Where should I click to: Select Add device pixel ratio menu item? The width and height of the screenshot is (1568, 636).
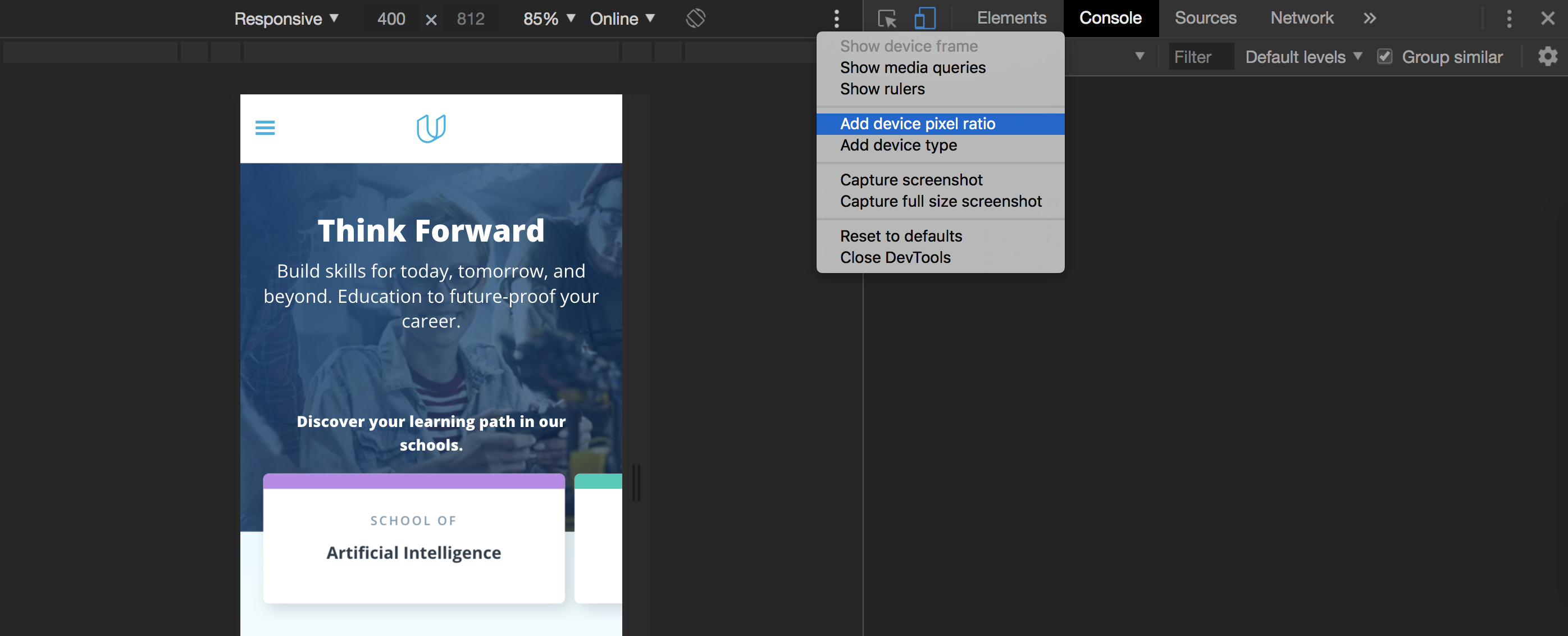pos(917,124)
